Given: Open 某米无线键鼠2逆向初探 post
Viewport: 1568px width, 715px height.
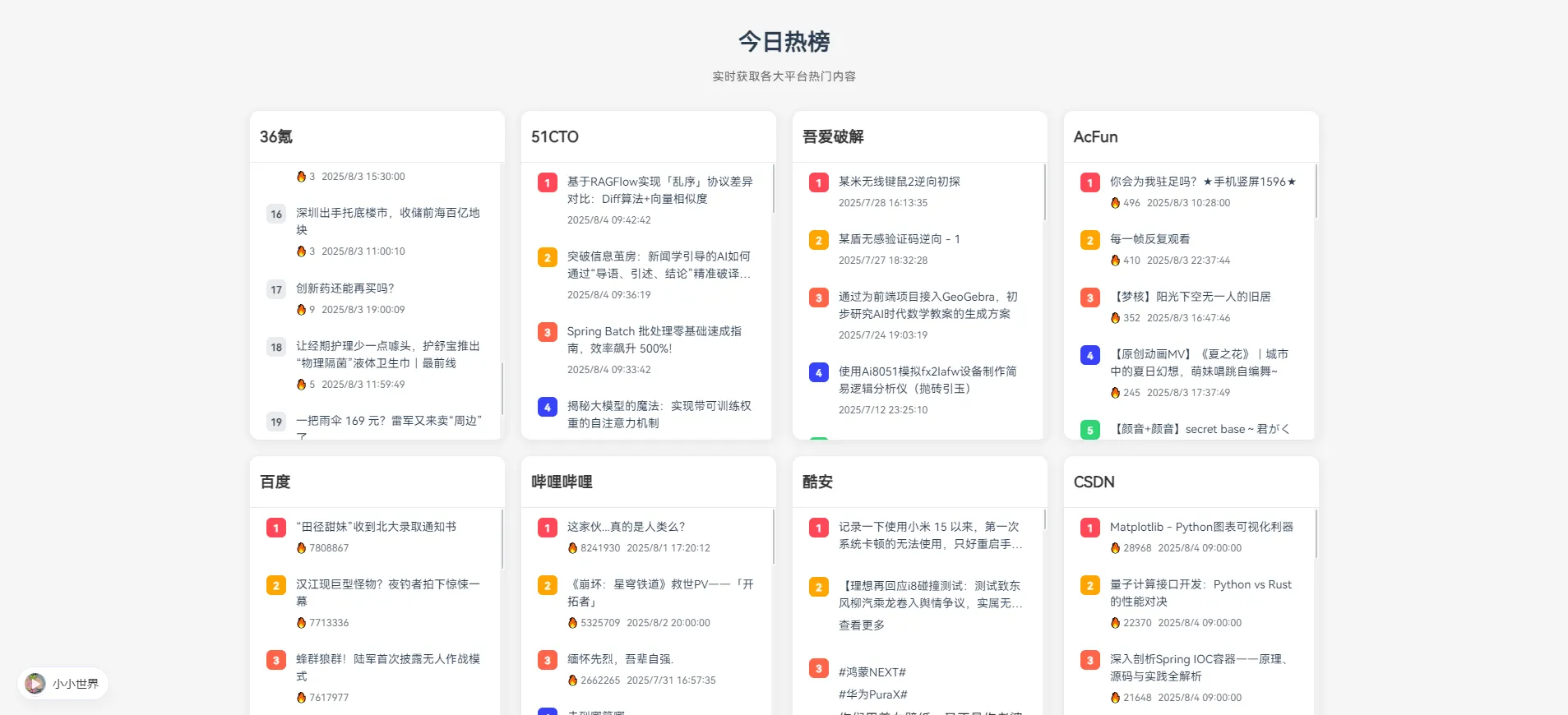Looking at the screenshot, I should coord(900,182).
